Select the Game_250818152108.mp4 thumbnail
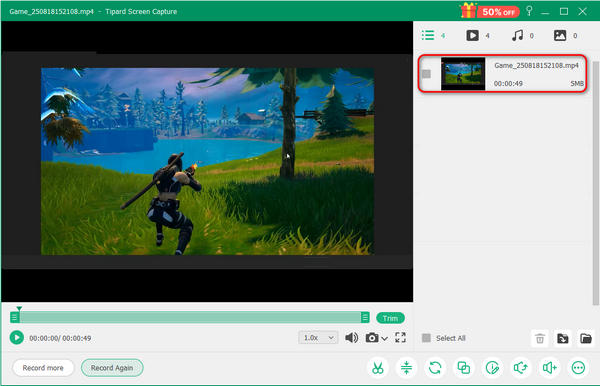600x386 pixels. tap(463, 74)
